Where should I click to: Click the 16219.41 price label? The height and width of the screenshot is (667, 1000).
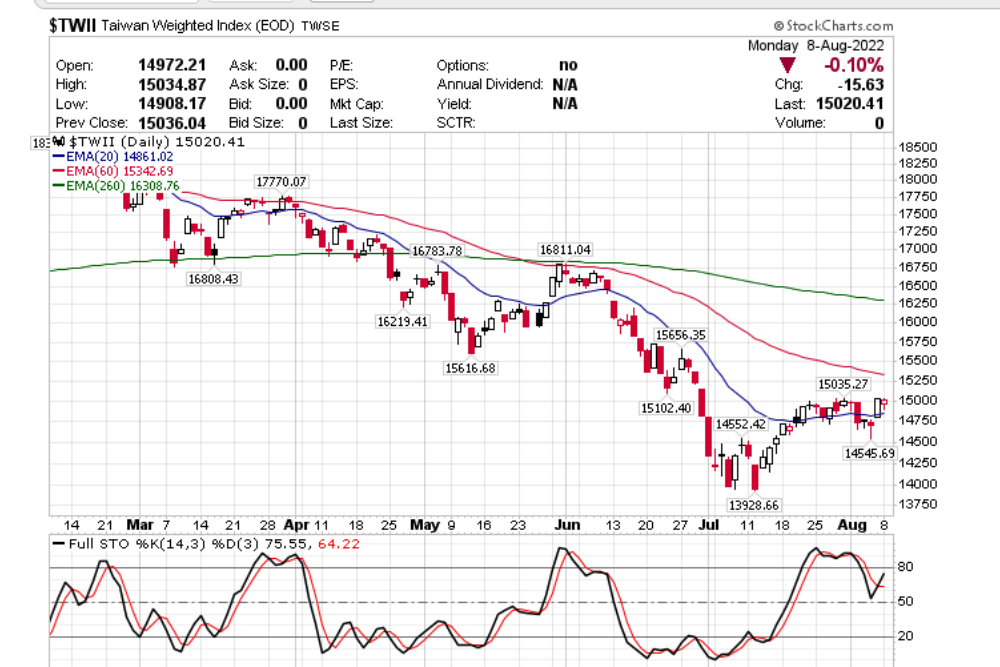pos(402,321)
